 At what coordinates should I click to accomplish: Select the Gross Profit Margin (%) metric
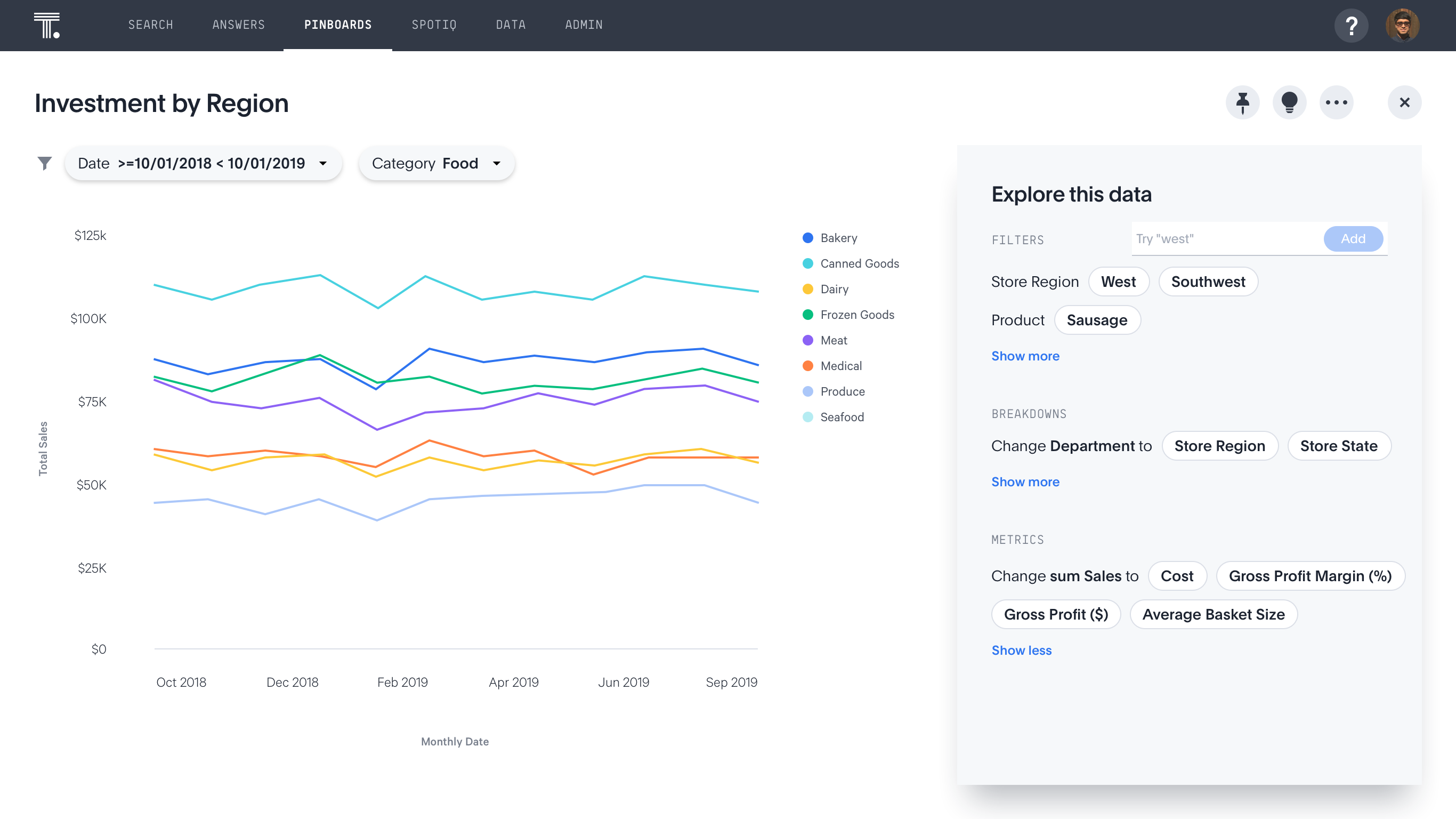tap(1309, 576)
